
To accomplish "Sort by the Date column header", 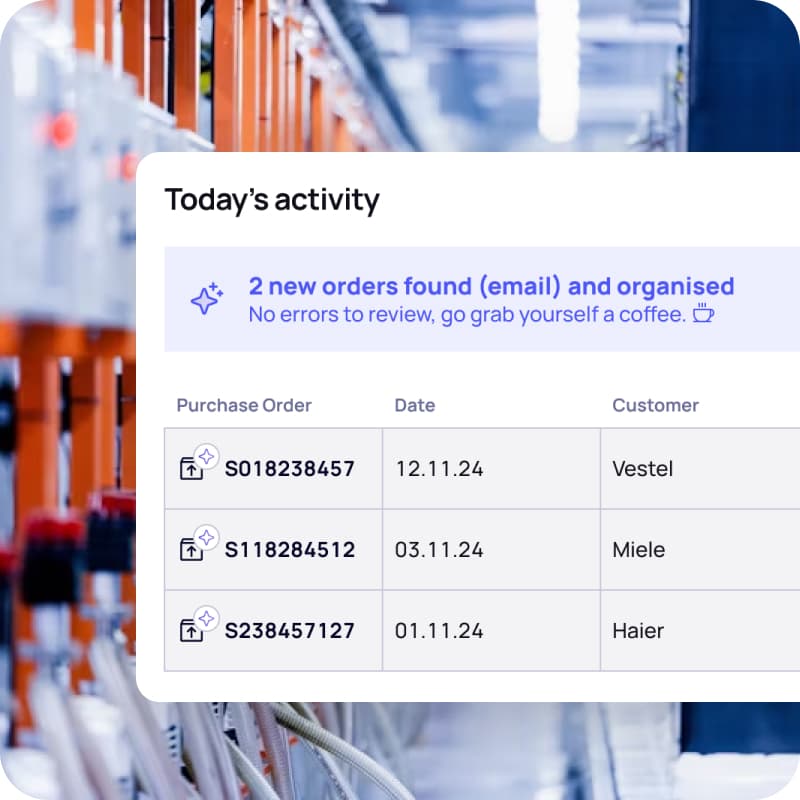I will point(415,405).
